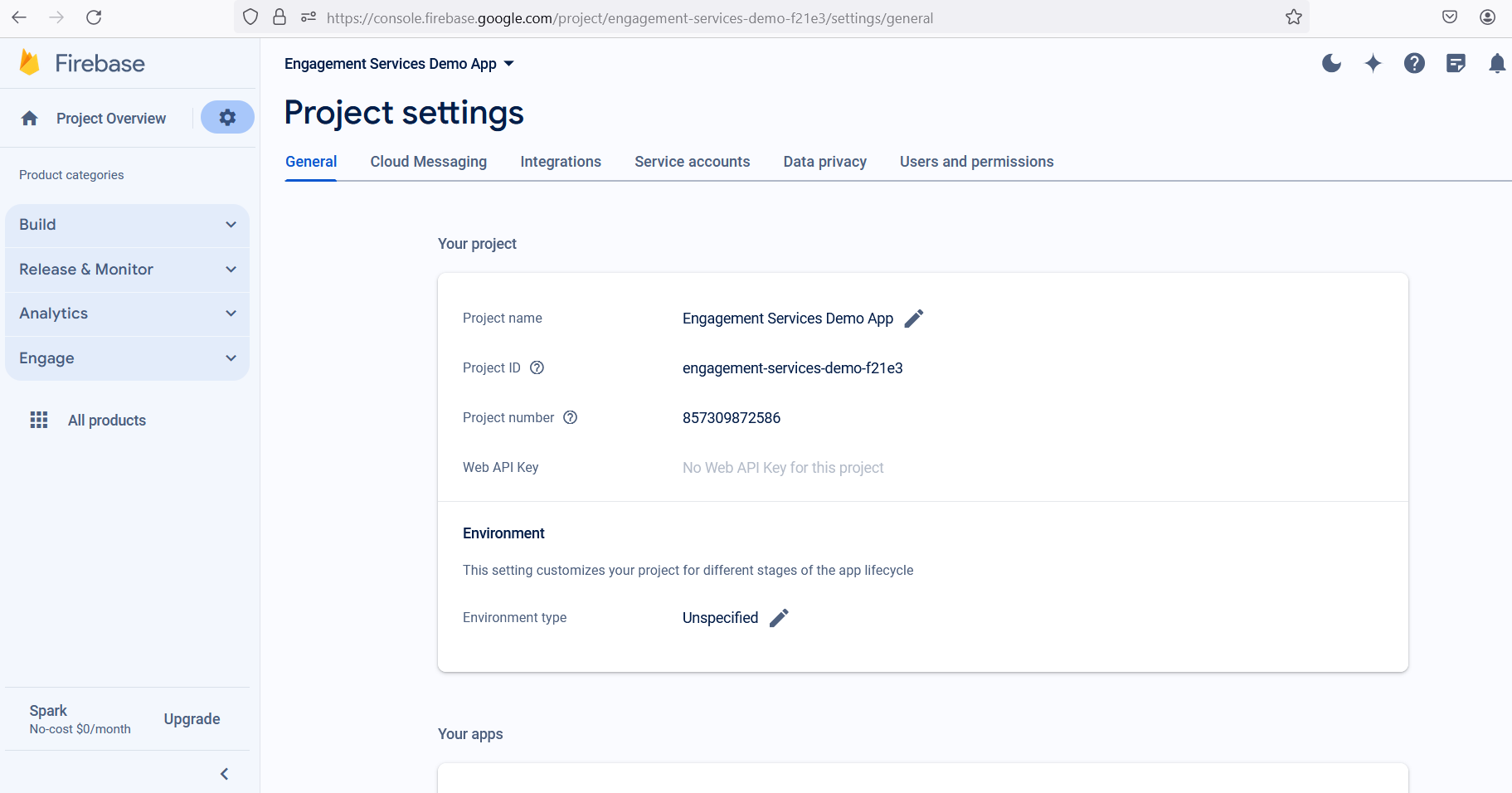This screenshot has width=1512, height=793.
Task: Switch to the Service accounts tab
Action: point(692,162)
